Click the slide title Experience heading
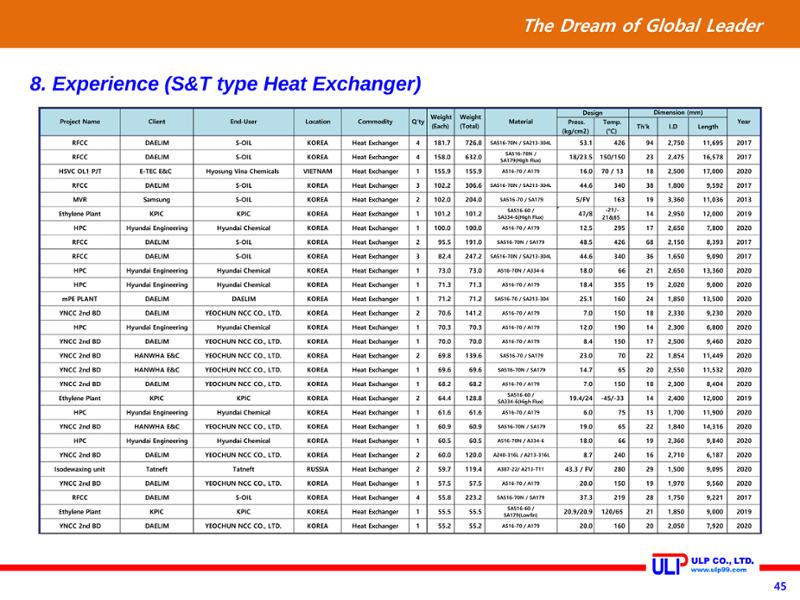The height and width of the screenshot is (600, 800). coord(225,84)
